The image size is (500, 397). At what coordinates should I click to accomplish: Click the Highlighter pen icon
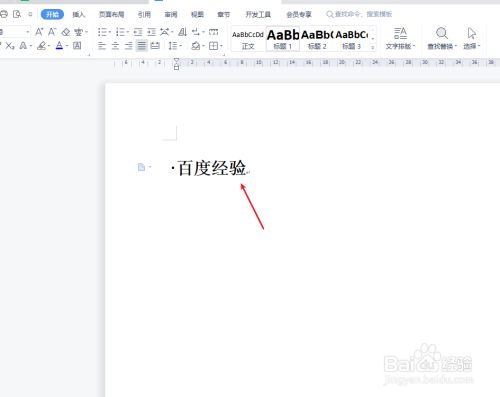[42, 46]
